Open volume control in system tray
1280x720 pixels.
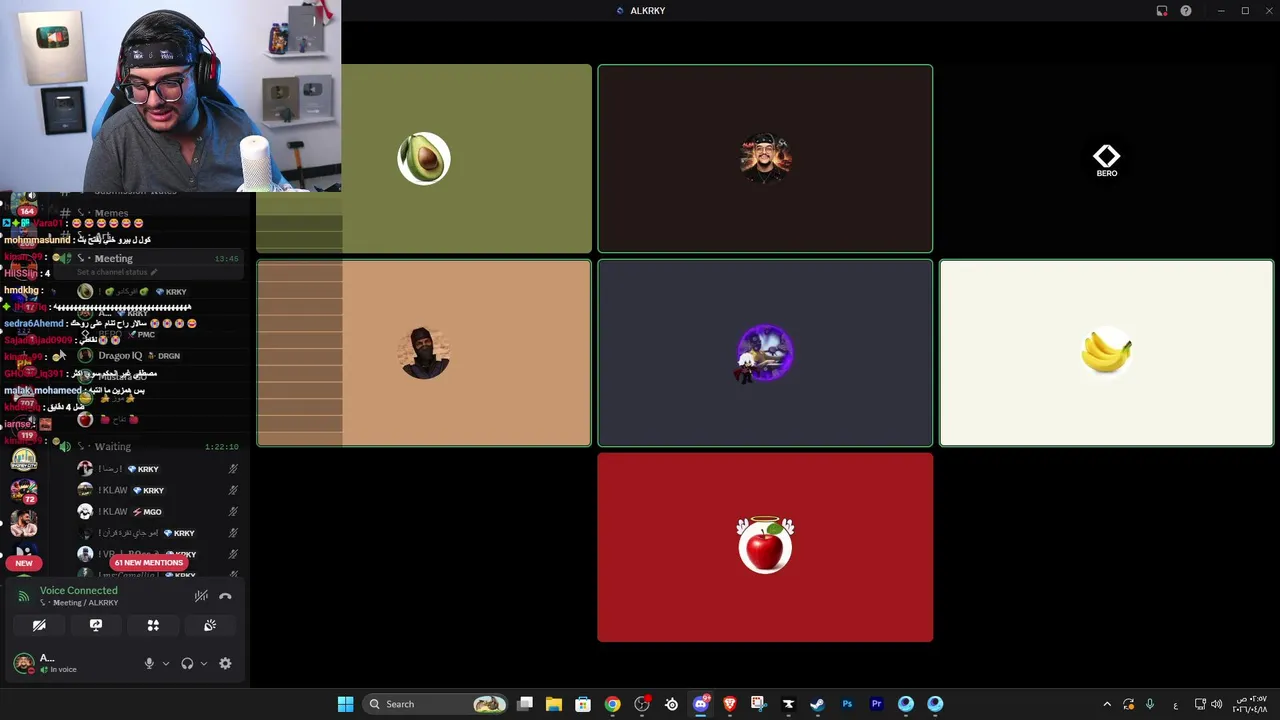click(x=1219, y=704)
